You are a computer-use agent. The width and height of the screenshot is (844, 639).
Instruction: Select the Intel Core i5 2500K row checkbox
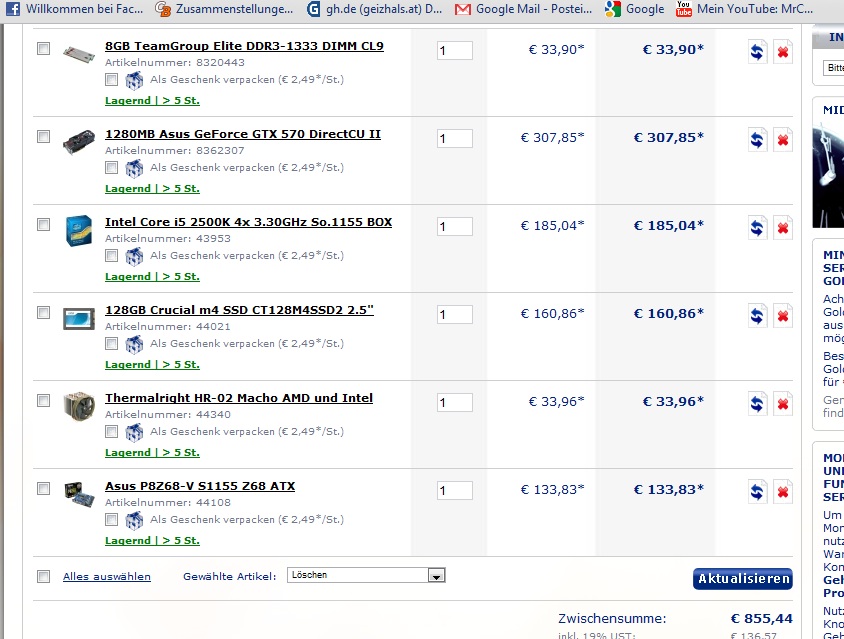point(44,224)
